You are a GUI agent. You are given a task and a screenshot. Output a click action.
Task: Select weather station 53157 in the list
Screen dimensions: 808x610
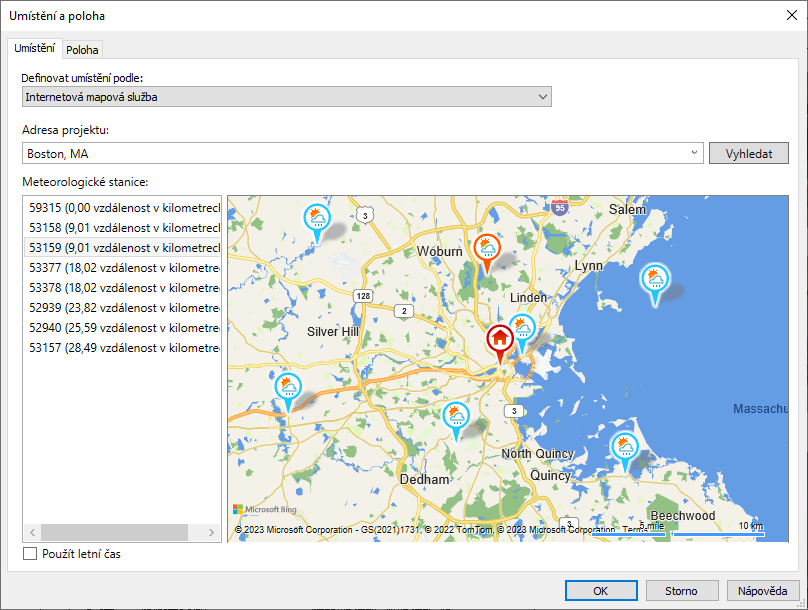(x=122, y=348)
